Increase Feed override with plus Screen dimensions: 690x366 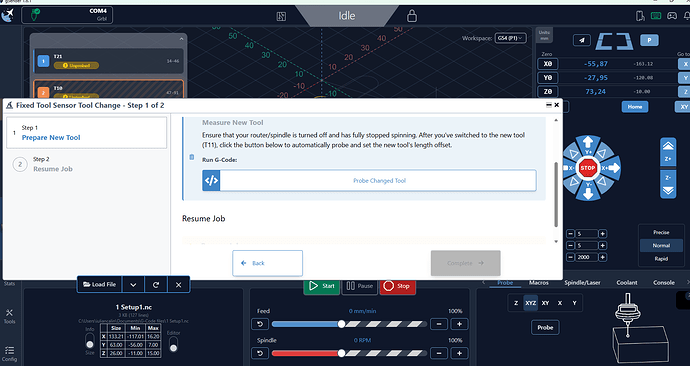[459, 324]
